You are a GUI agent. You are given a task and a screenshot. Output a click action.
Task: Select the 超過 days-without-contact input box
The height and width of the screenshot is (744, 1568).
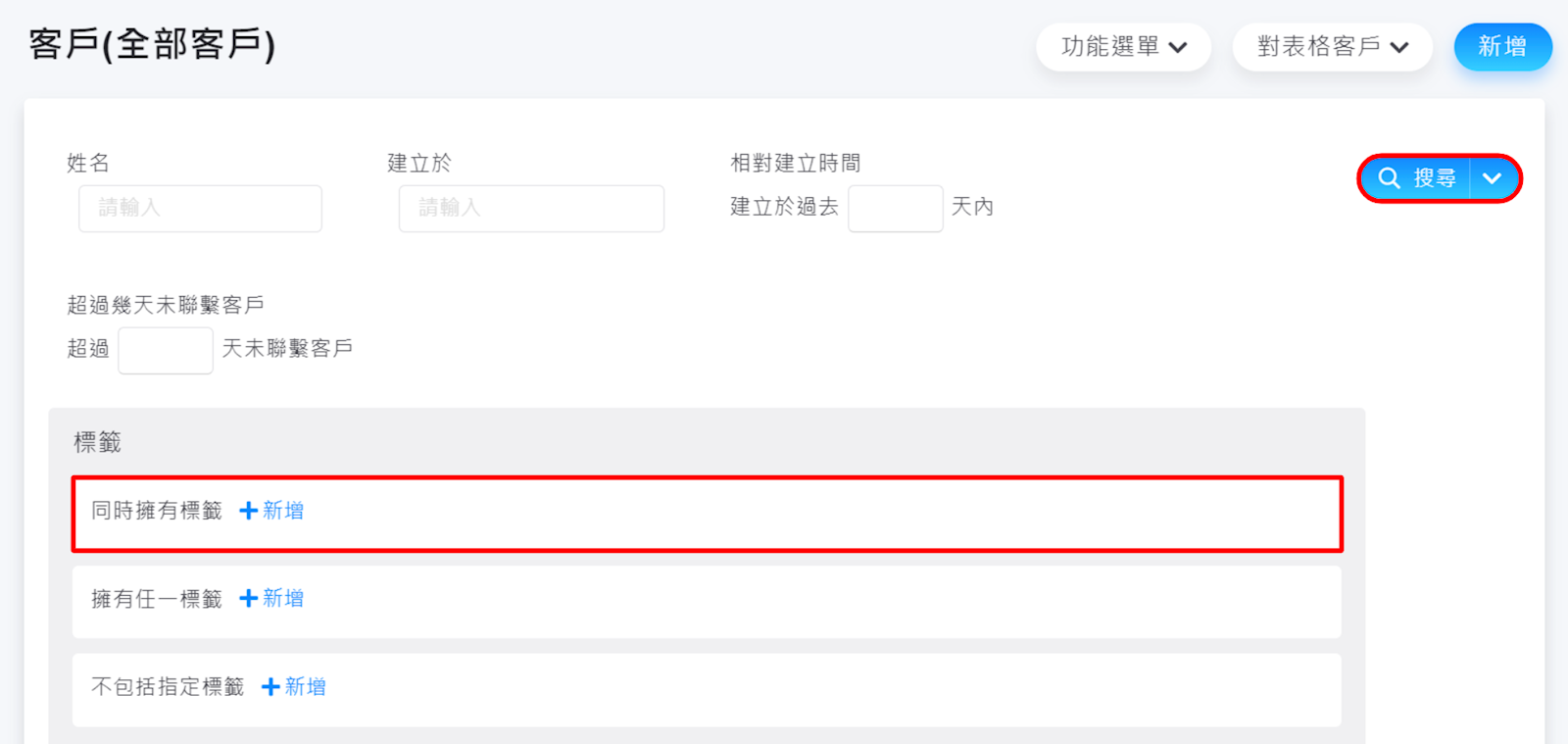coord(166,350)
